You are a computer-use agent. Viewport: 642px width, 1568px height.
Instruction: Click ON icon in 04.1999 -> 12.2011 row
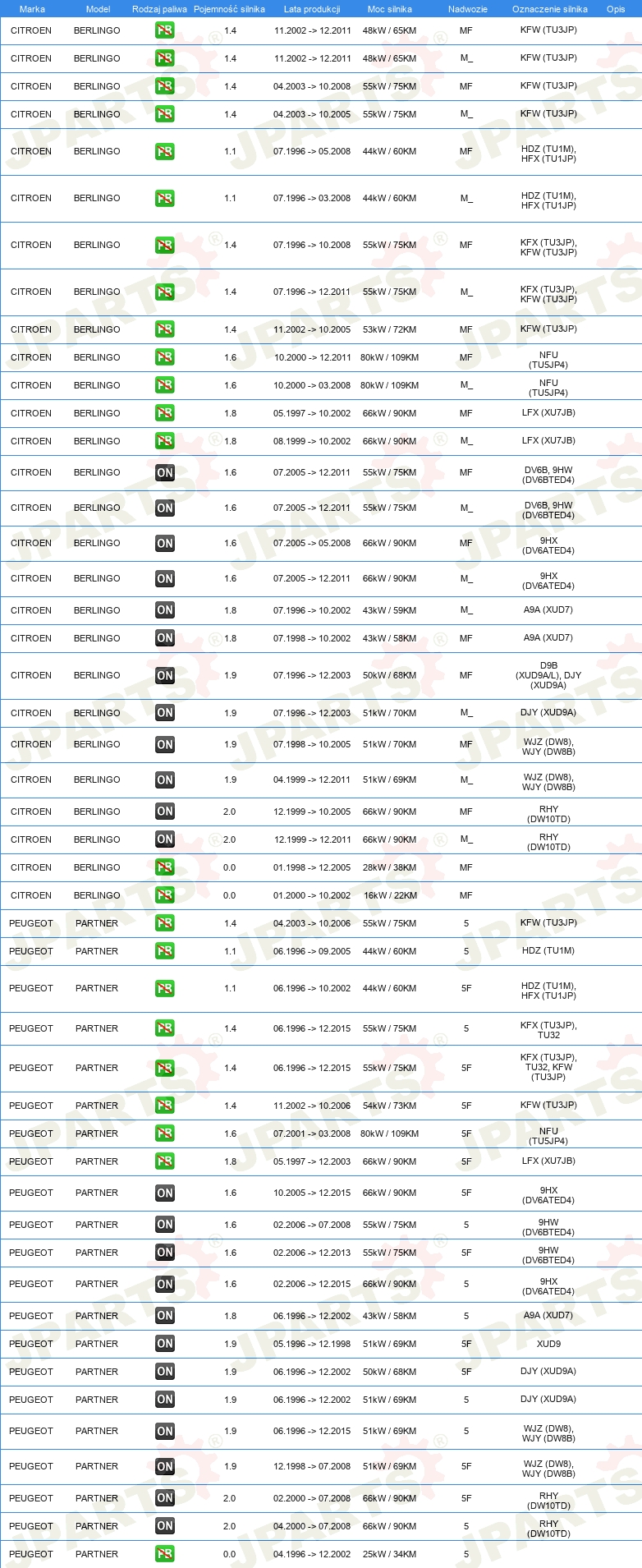(165, 779)
